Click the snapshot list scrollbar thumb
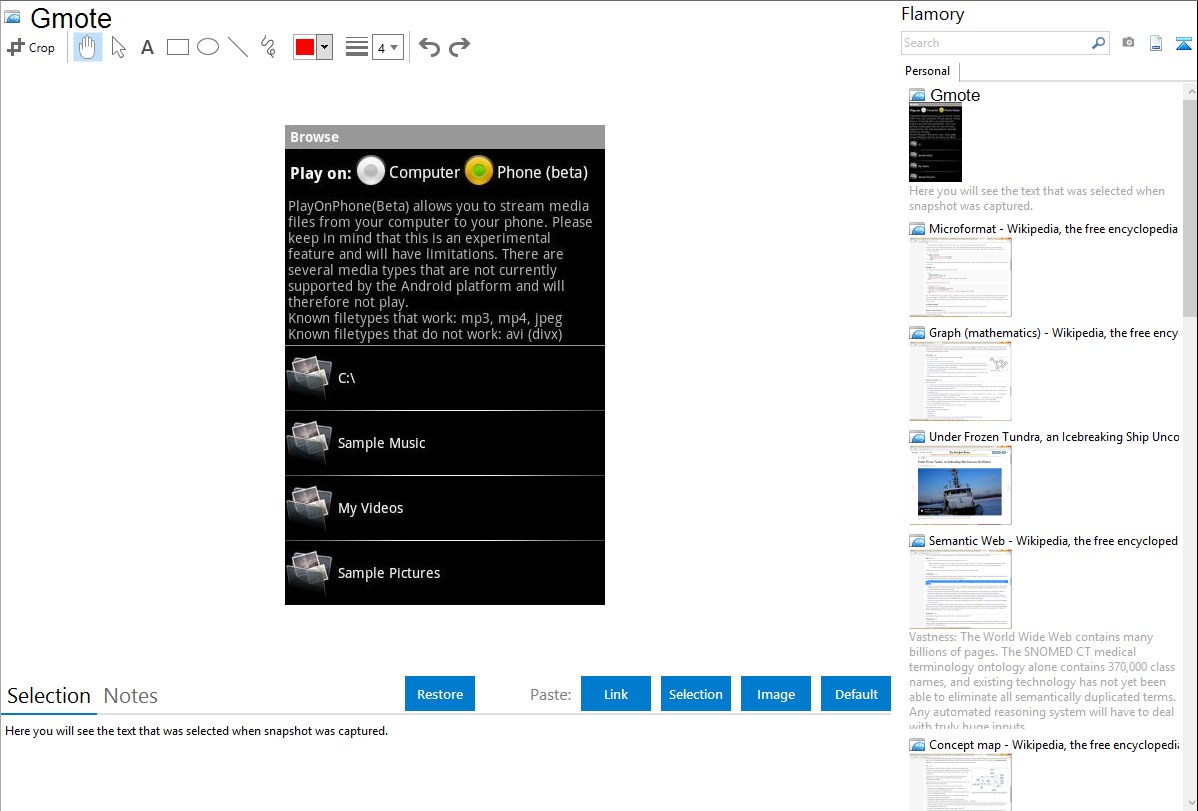 tap(1190, 206)
